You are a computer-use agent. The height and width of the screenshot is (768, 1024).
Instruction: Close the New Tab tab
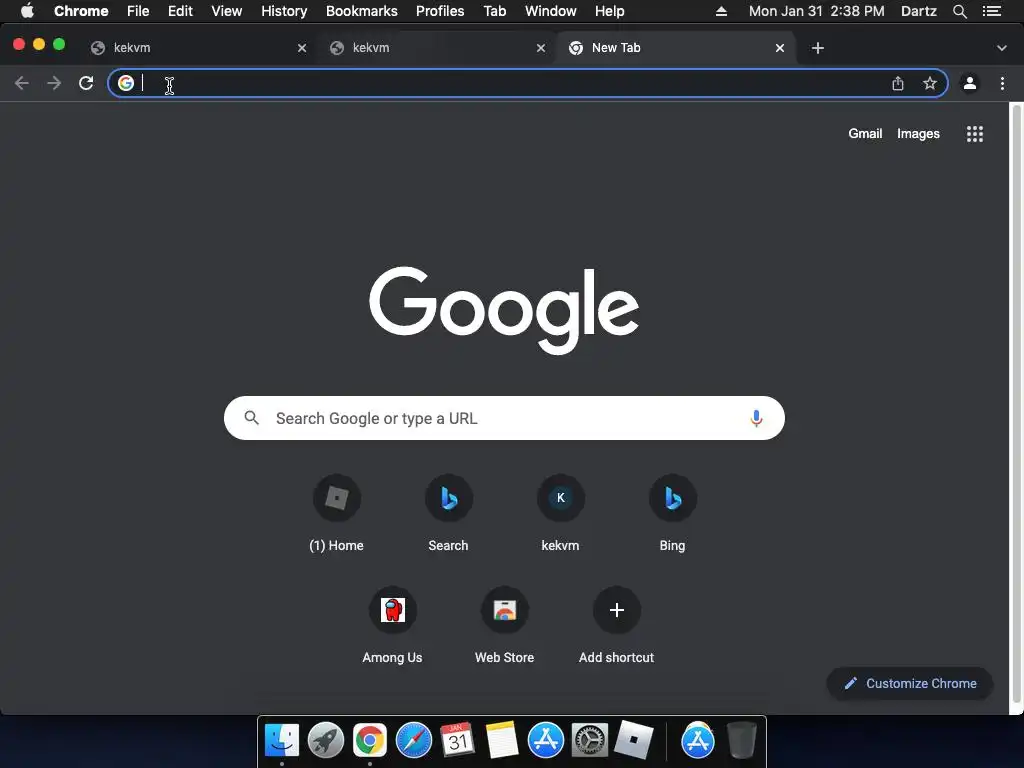tap(780, 48)
